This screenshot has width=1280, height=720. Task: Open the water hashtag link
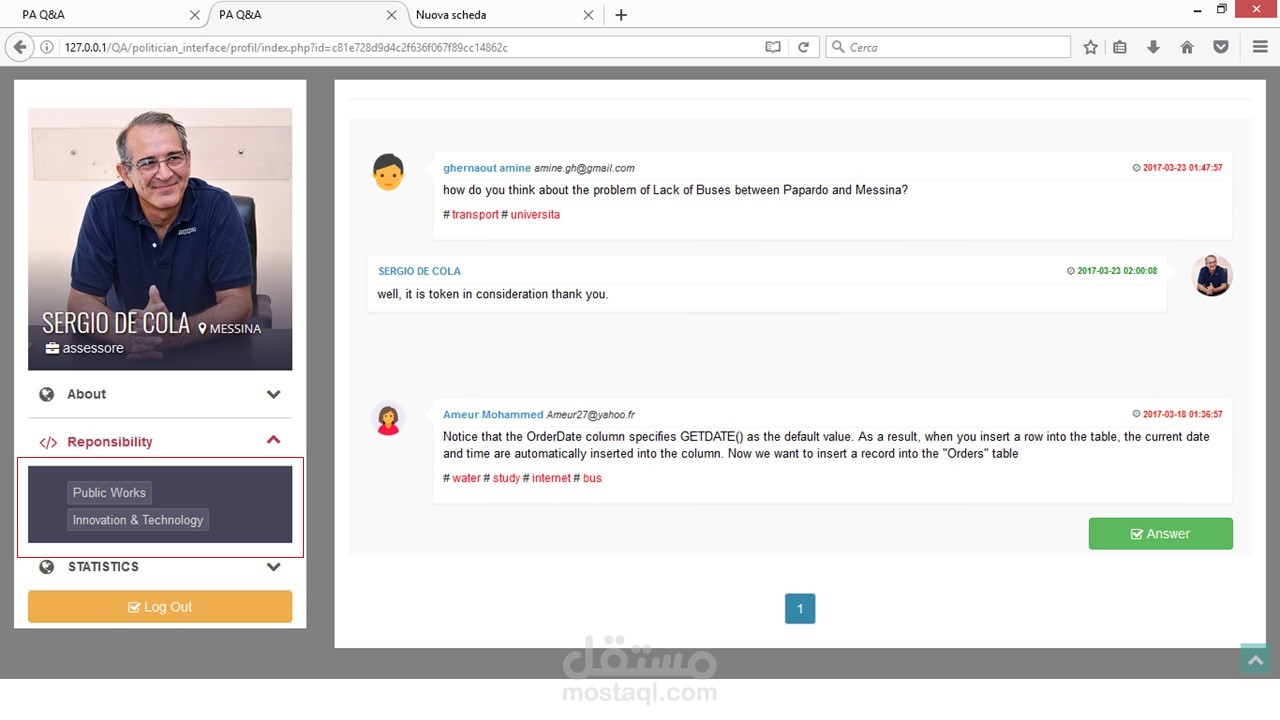tap(466, 478)
